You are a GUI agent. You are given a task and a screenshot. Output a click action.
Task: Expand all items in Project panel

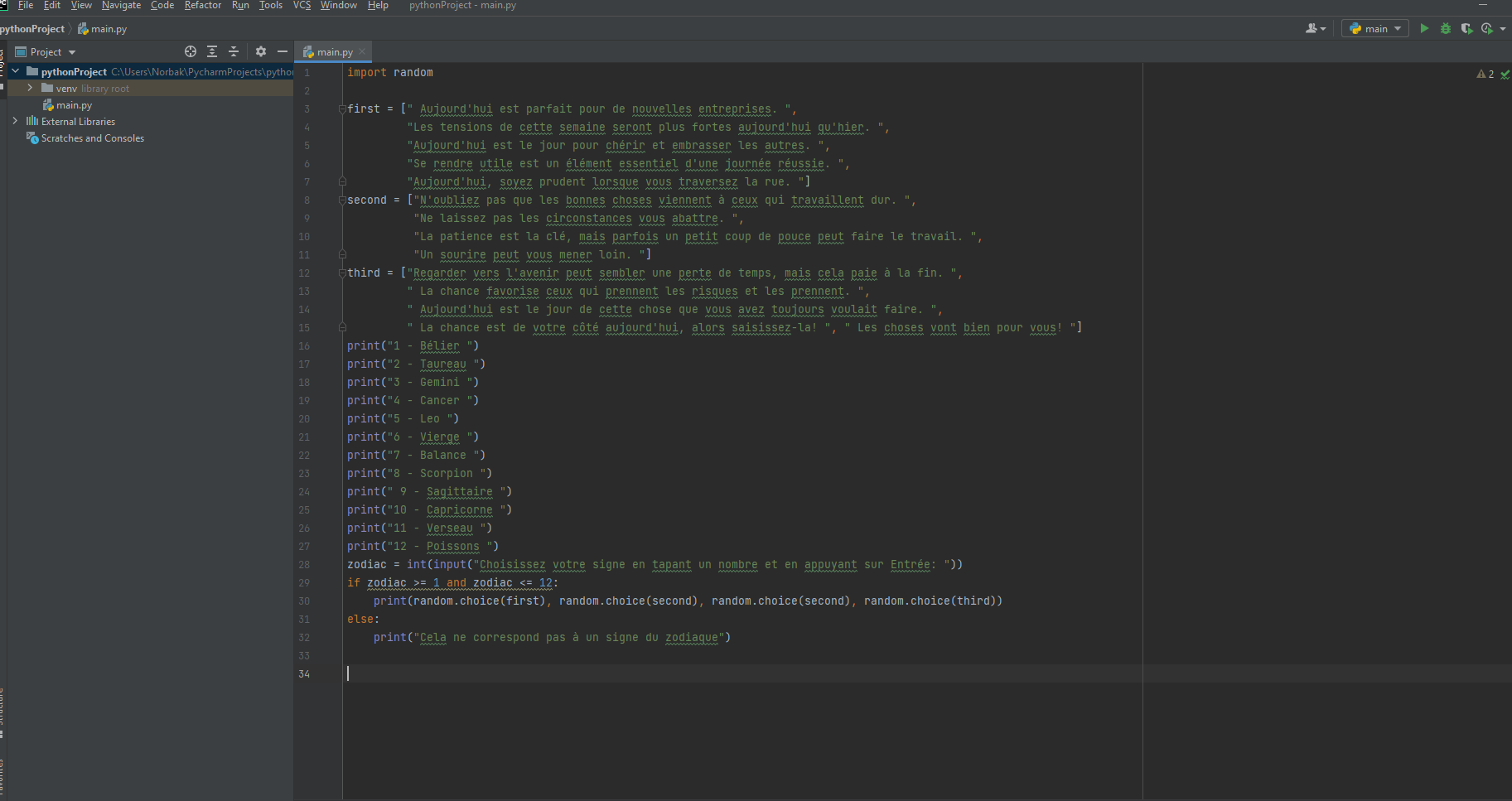pyautogui.click(x=212, y=51)
